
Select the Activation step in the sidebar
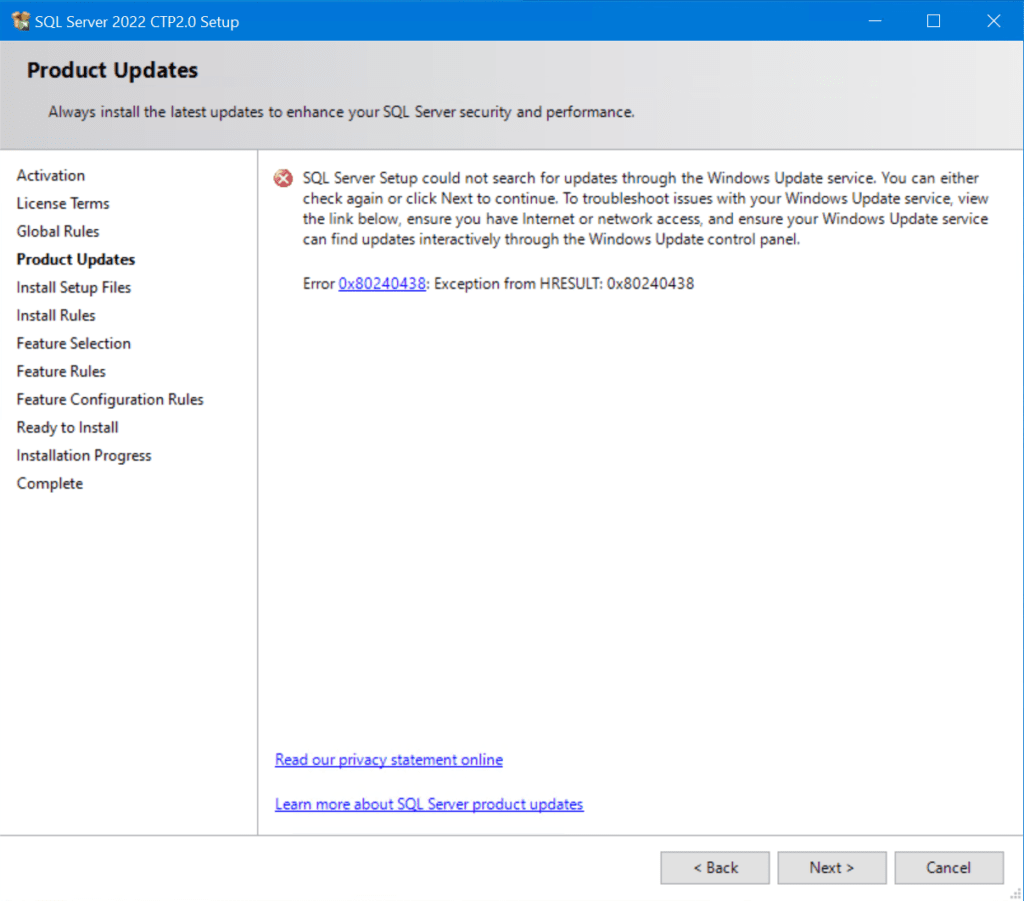coord(51,175)
